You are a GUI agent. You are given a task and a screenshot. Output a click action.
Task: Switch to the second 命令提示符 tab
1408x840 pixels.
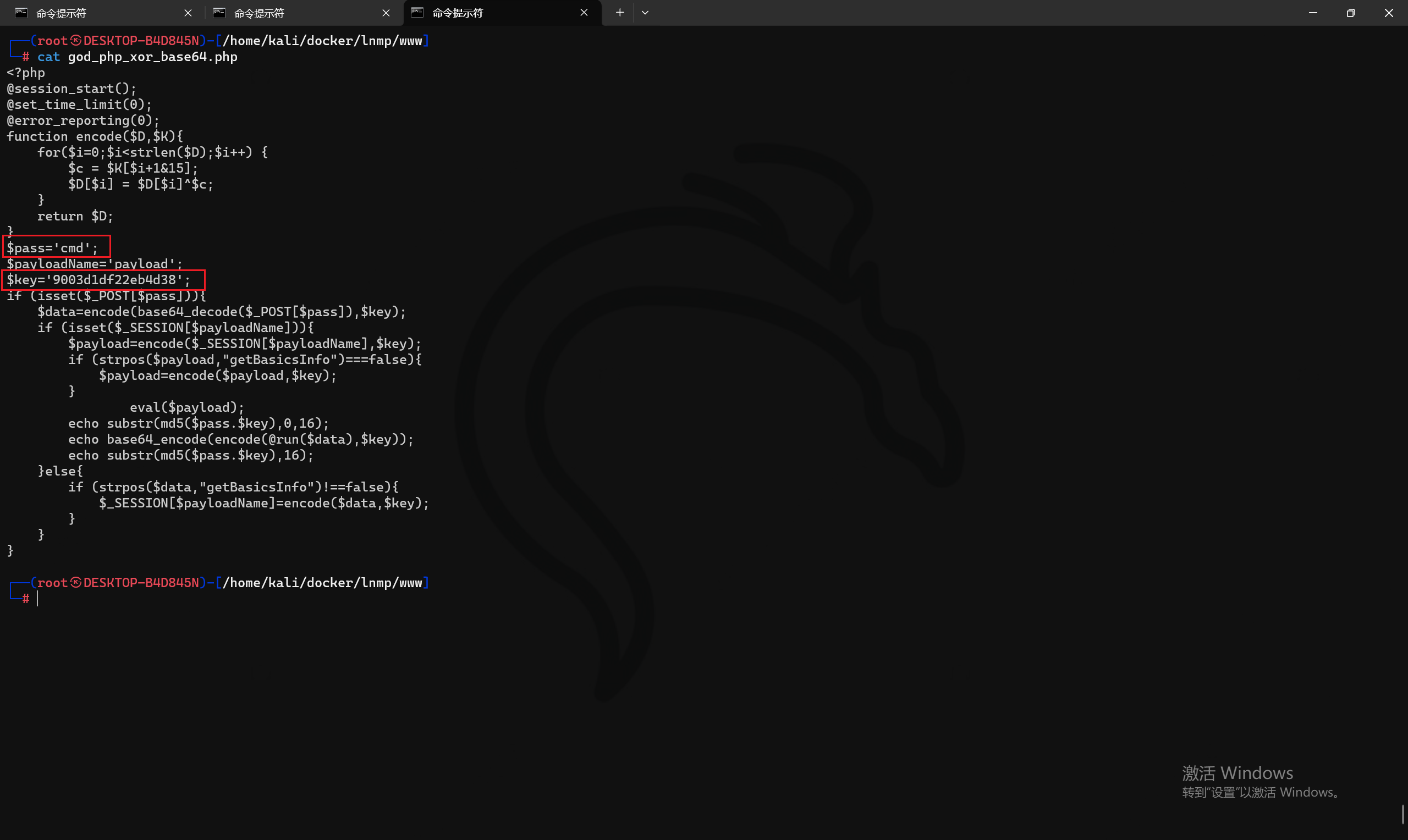point(258,13)
